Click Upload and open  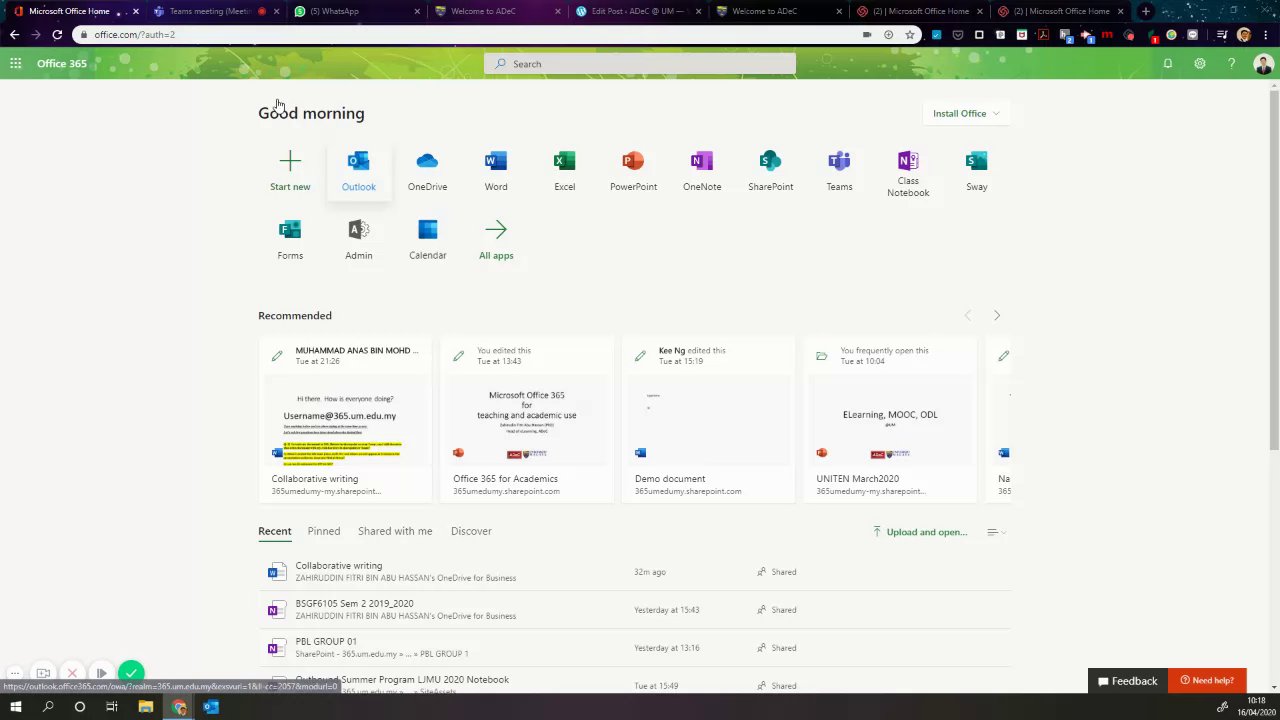pos(920,532)
